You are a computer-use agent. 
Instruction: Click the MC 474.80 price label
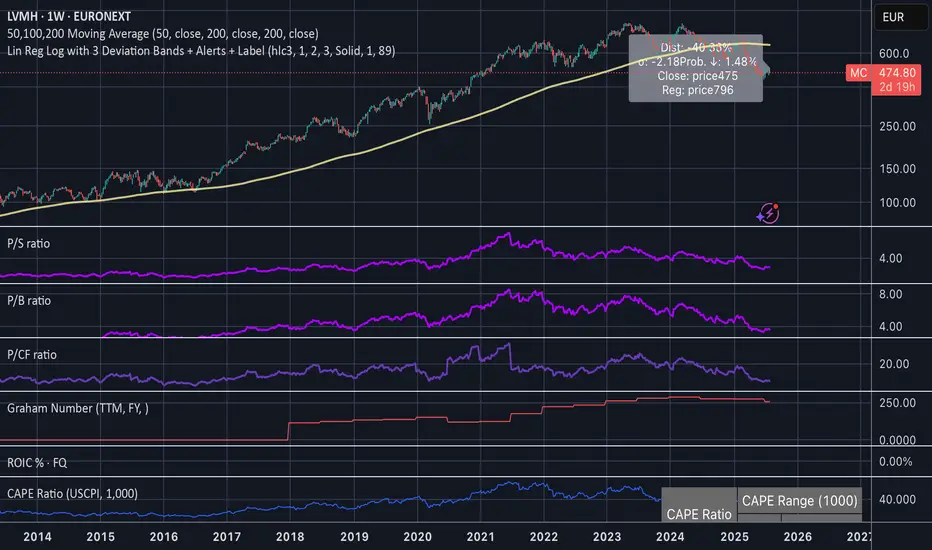point(883,73)
